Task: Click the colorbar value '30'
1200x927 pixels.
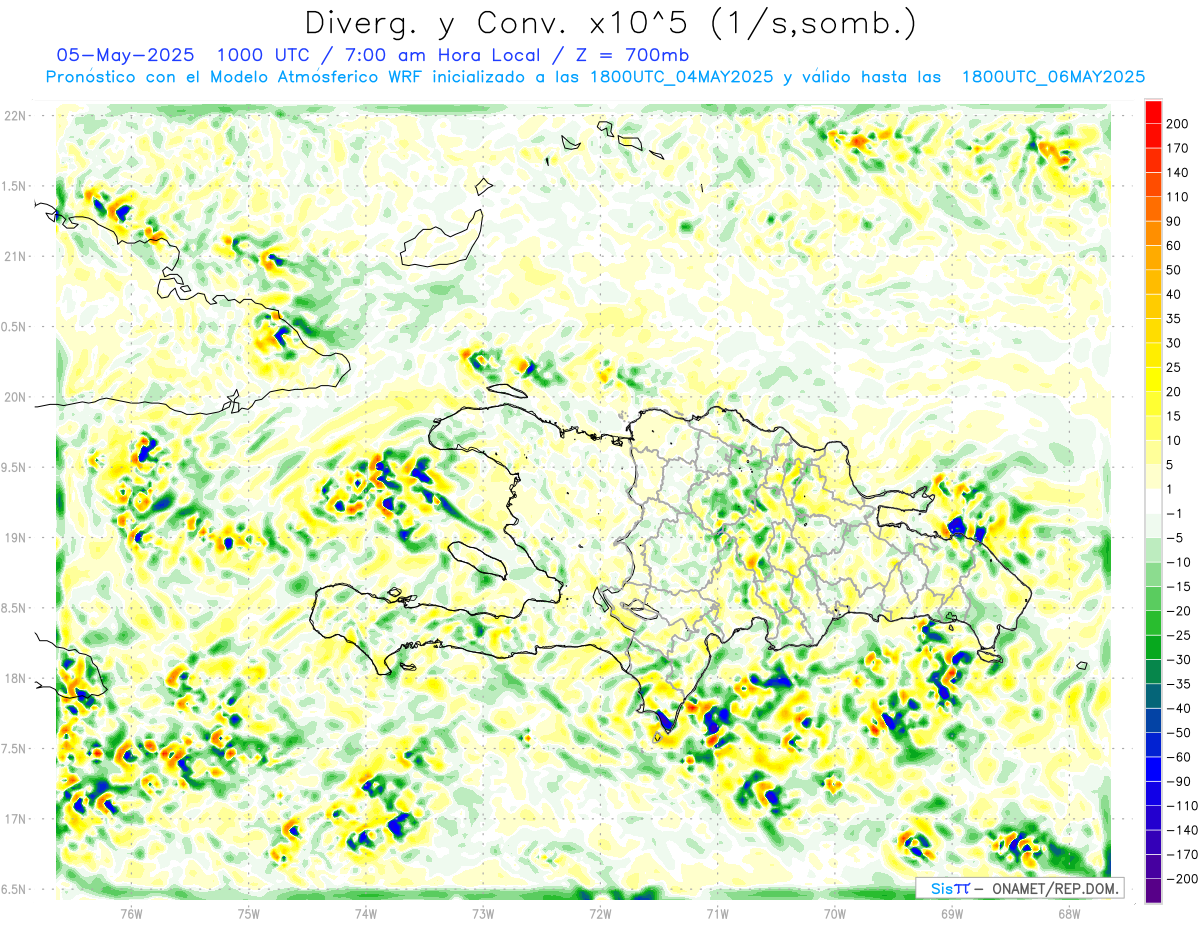Action: (x=1175, y=343)
